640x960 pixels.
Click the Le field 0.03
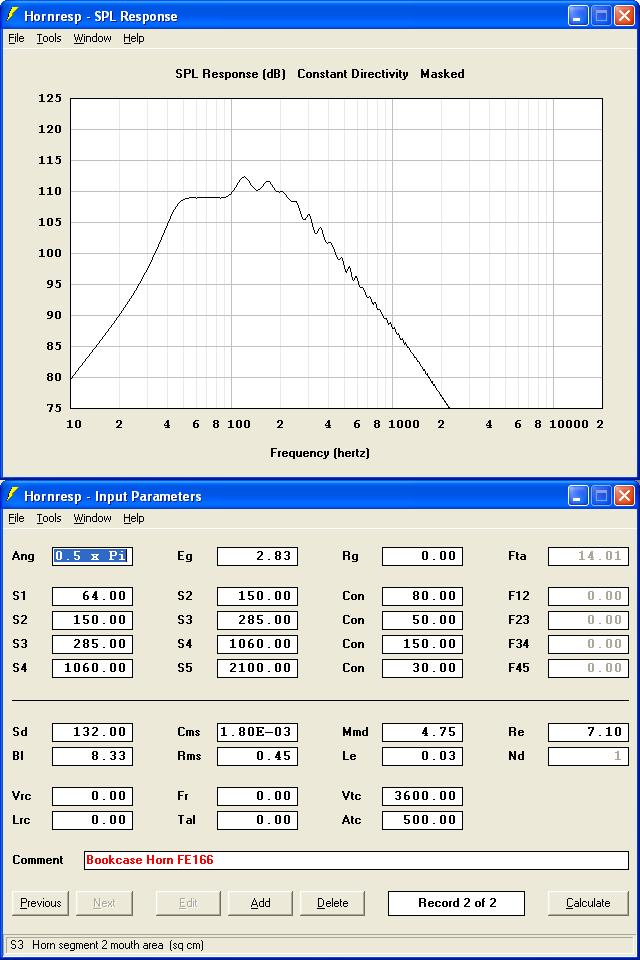[x=423, y=756]
